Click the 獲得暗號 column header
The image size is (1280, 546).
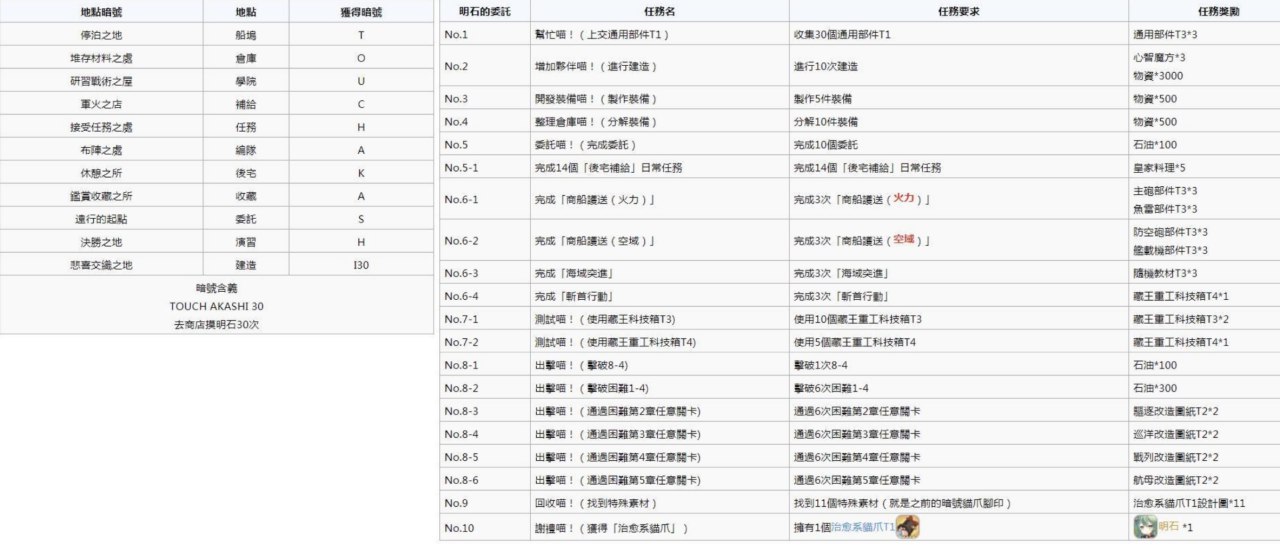coord(361,12)
